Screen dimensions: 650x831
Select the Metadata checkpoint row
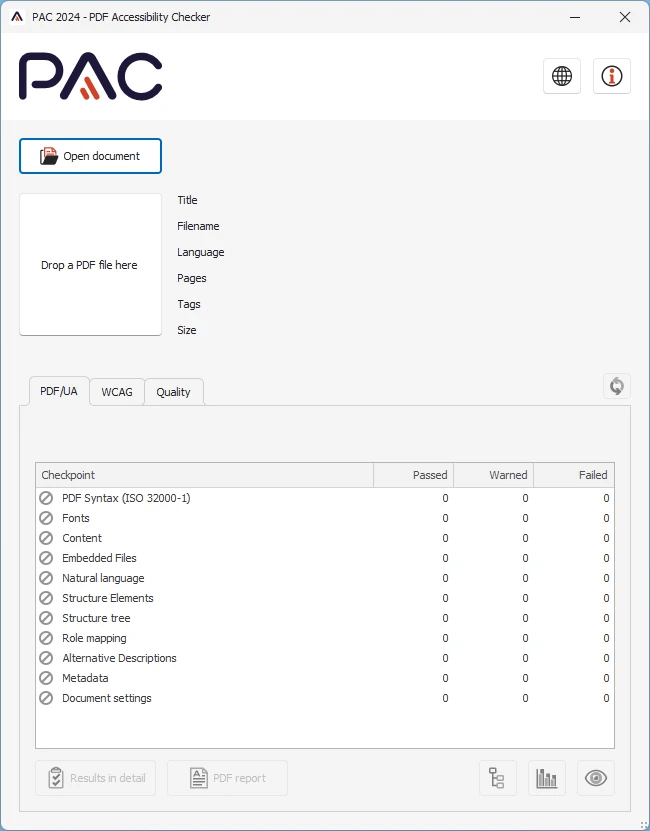325,678
